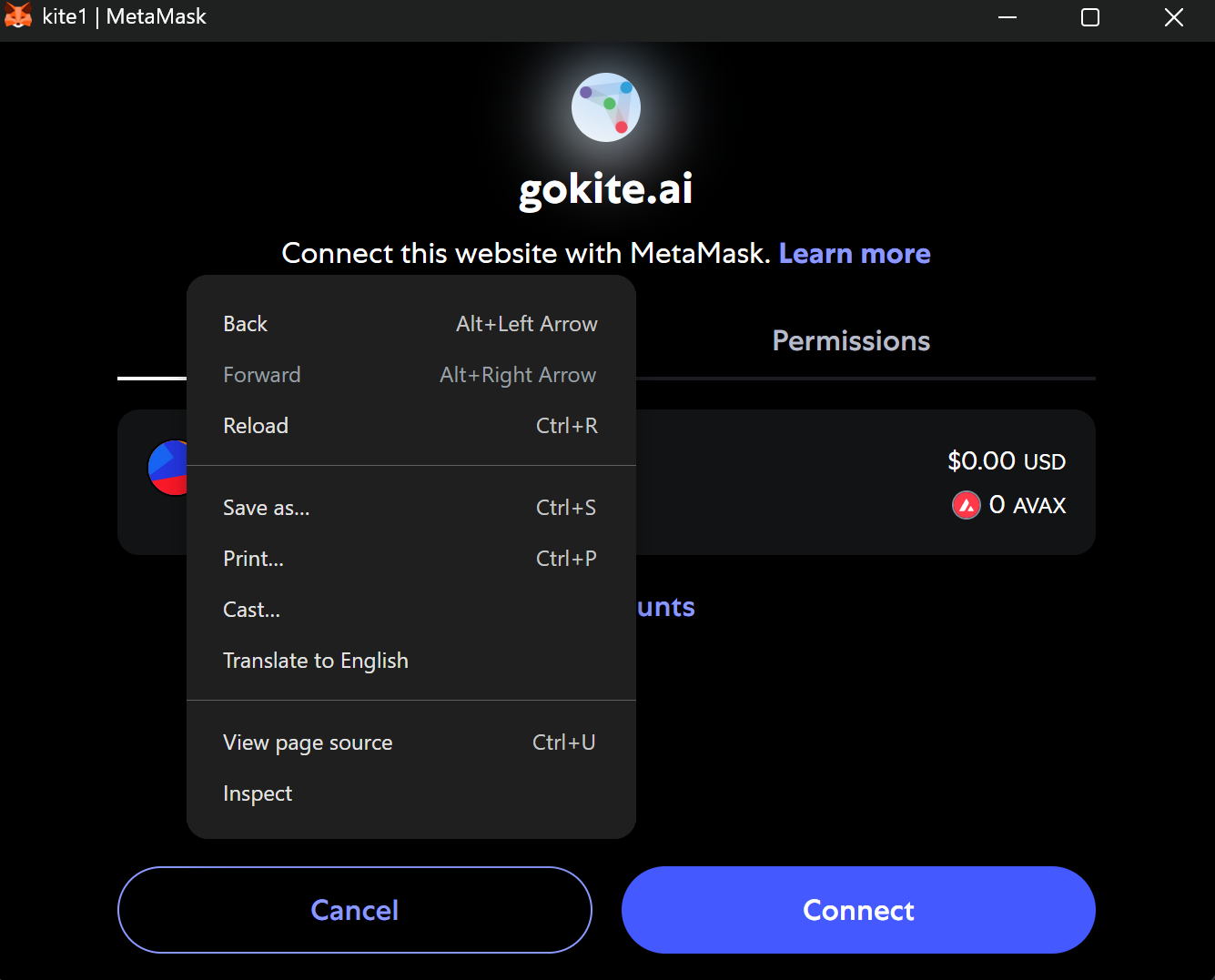Screen dimensions: 1215x980
Task: Click the $0.00 USD account balance
Action: click(1007, 461)
